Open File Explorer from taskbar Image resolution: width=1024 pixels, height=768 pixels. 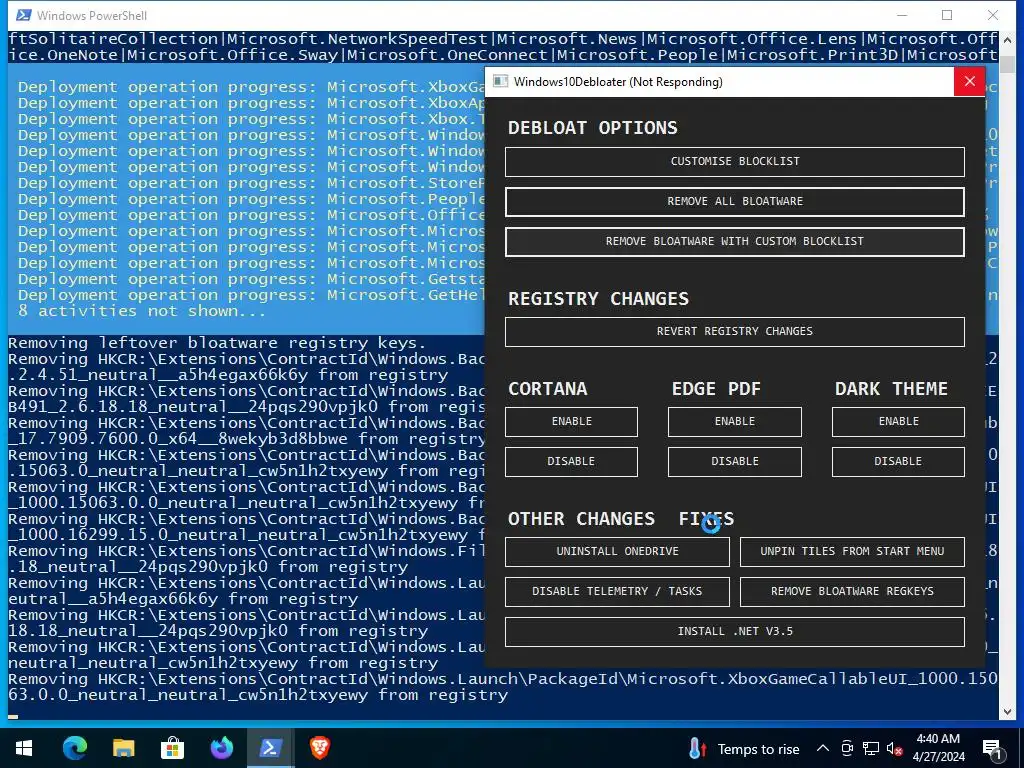(123, 748)
